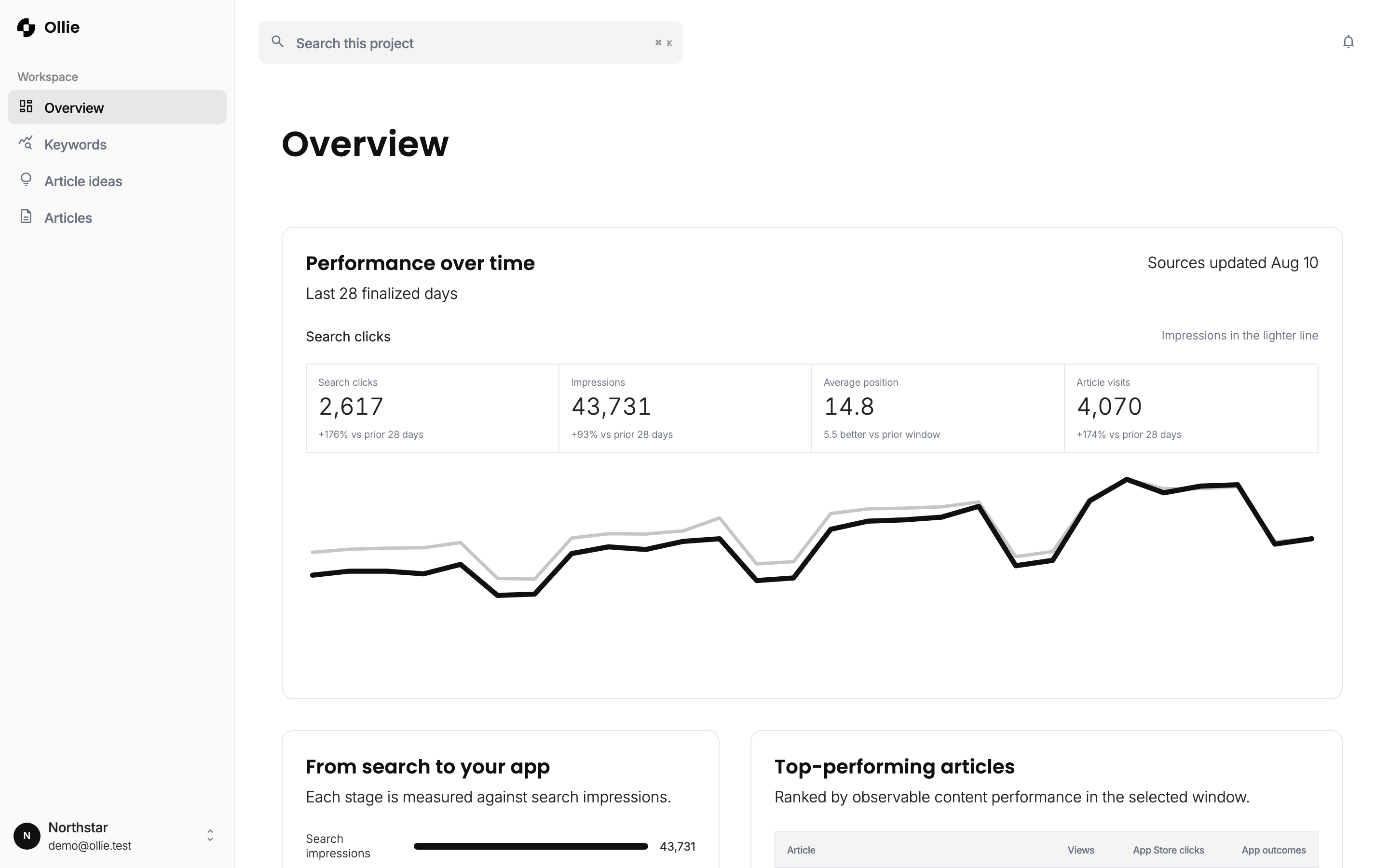Select the Impressions metric card
1389x868 pixels.
click(685, 409)
